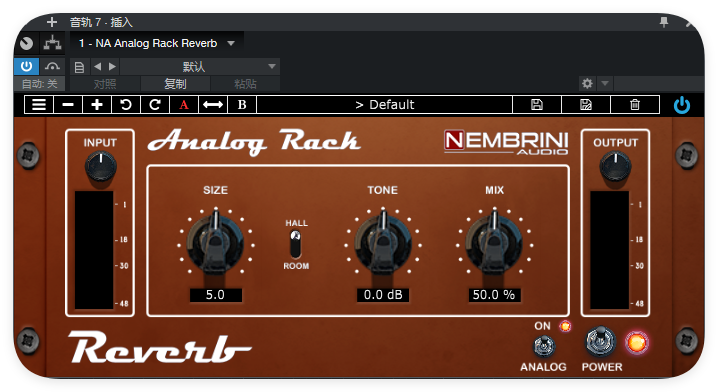Image resolution: width=718 pixels, height=392 pixels.
Task: Click the INPUT gain knob
Action: (x=100, y=167)
